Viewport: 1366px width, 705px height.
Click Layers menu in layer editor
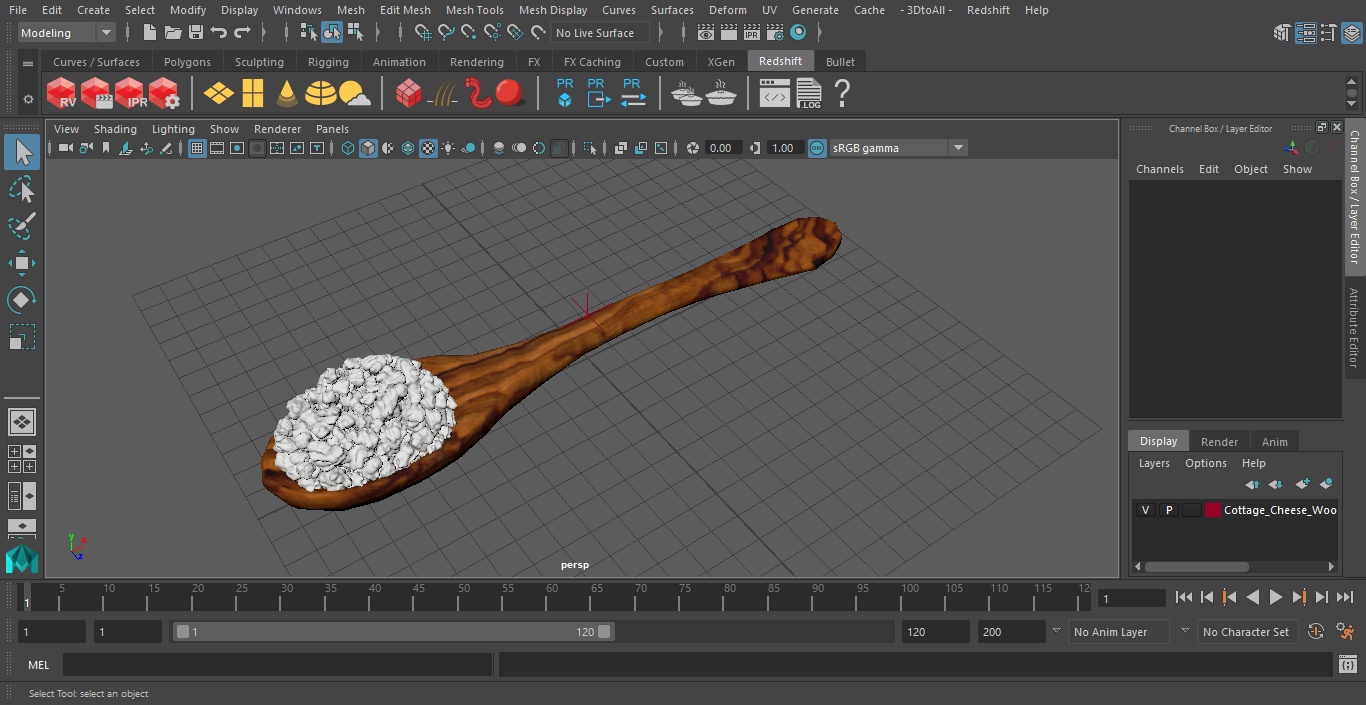1154,463
